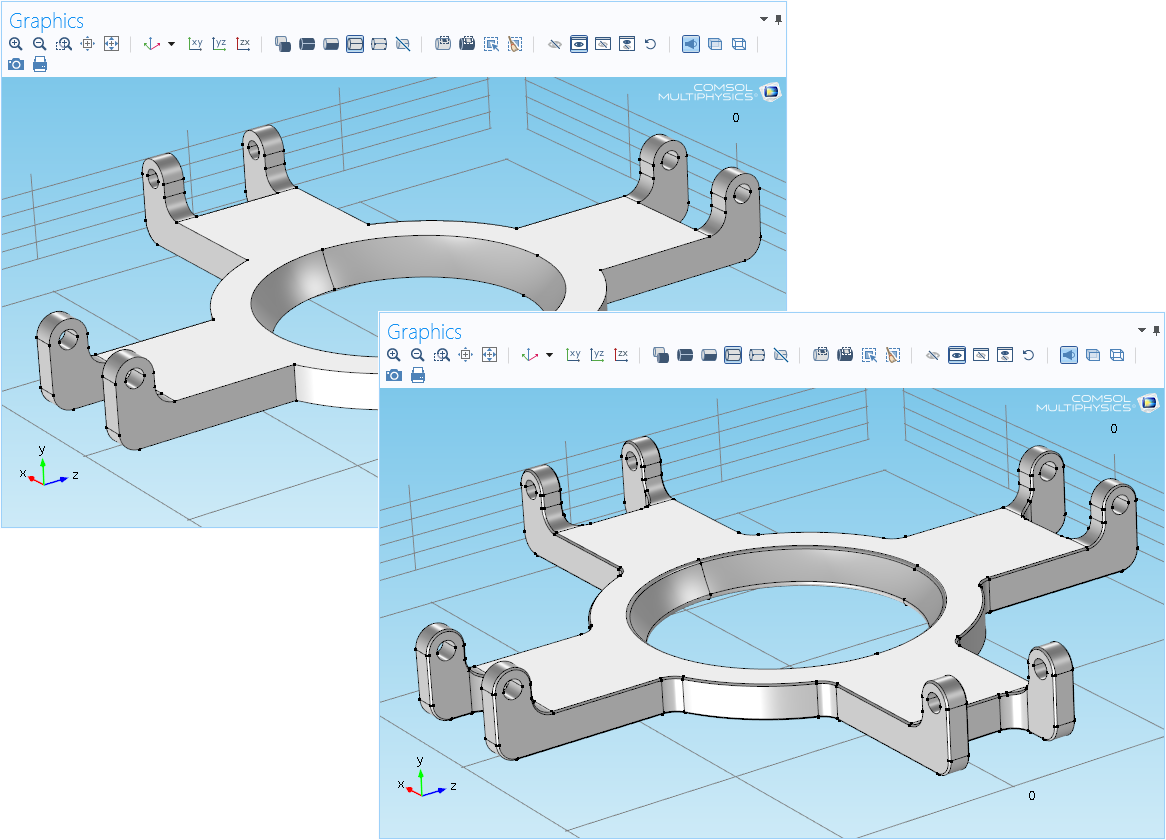
Task: Open default view dropdown arrow in front Graphics window
Action: point(550,355)
